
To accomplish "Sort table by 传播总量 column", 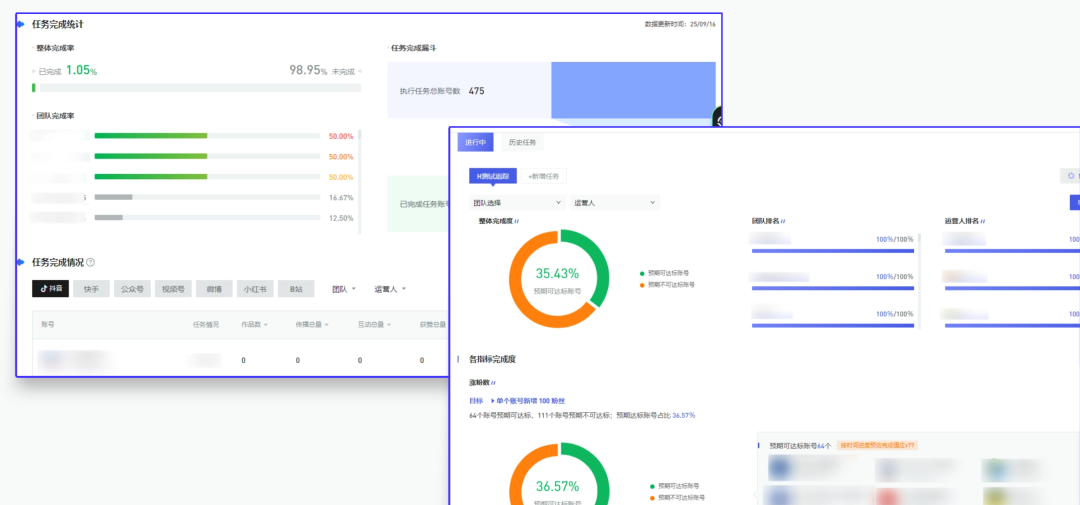I will tap(313, 324).
